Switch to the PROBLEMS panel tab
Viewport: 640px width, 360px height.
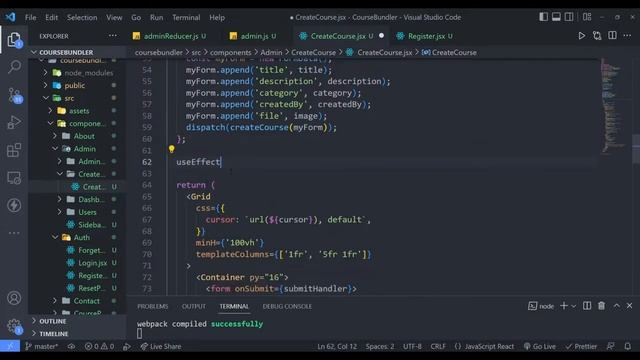click(x=153, y=306)
